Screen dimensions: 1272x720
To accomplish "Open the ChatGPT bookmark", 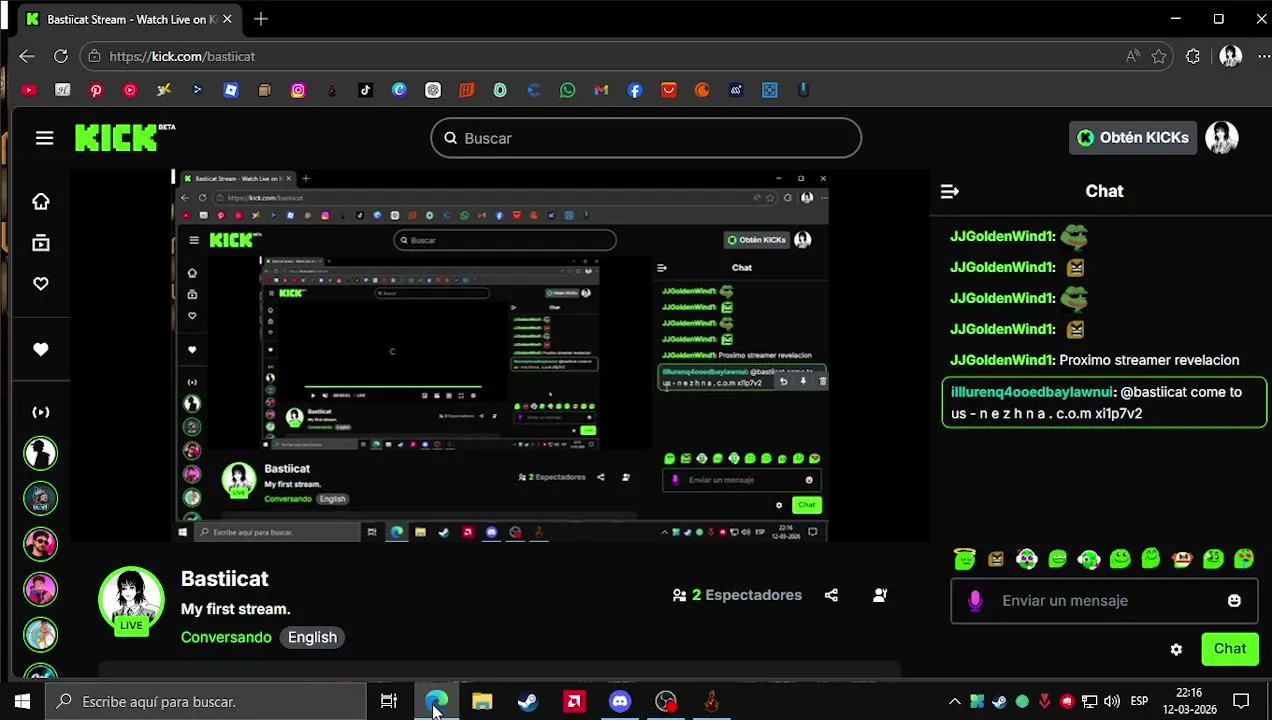I will 433,90.
